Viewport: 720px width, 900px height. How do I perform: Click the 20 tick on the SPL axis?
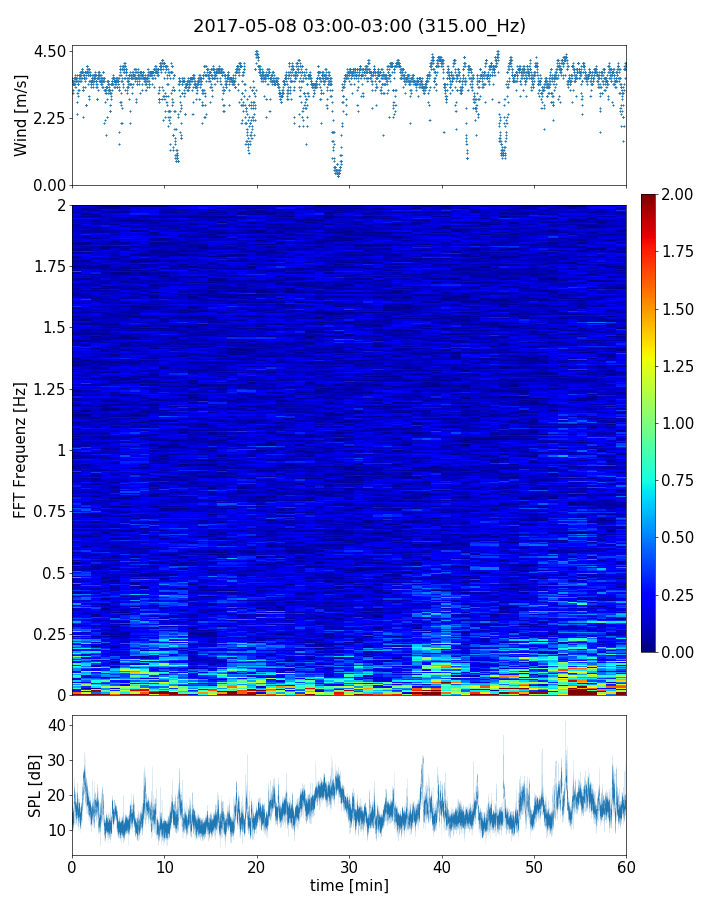click(56, 795)
